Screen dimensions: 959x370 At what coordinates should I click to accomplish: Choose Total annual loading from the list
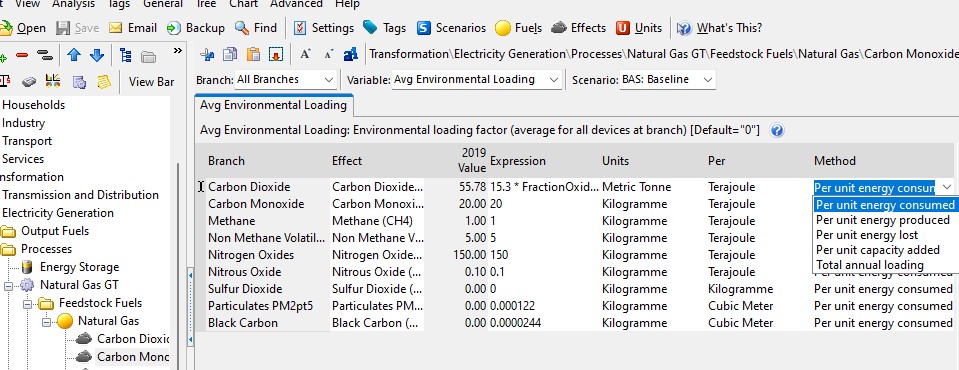click(x=870, y=265)
